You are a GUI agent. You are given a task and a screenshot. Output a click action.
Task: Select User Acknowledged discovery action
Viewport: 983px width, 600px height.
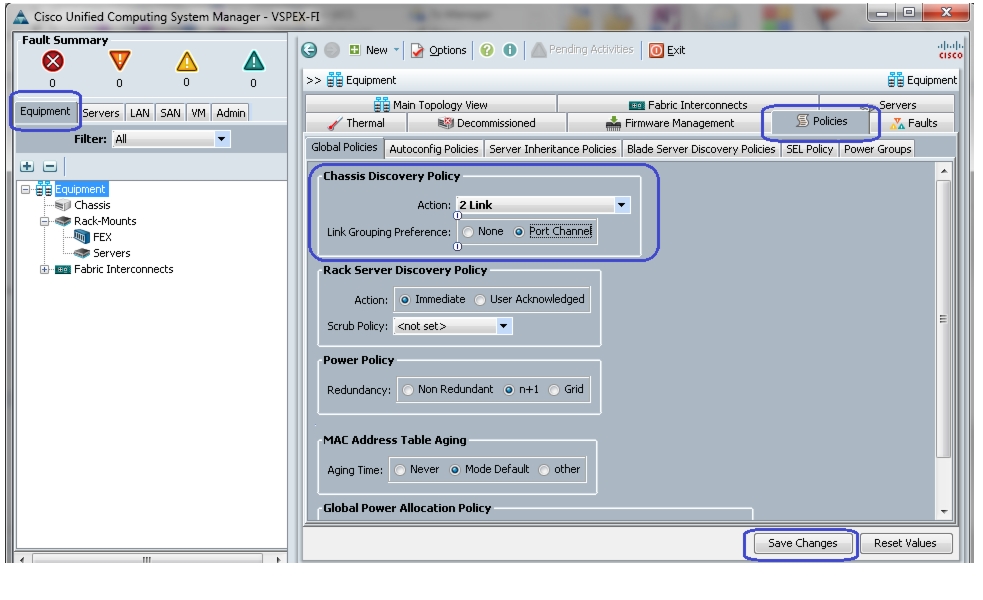coord(480,300)
